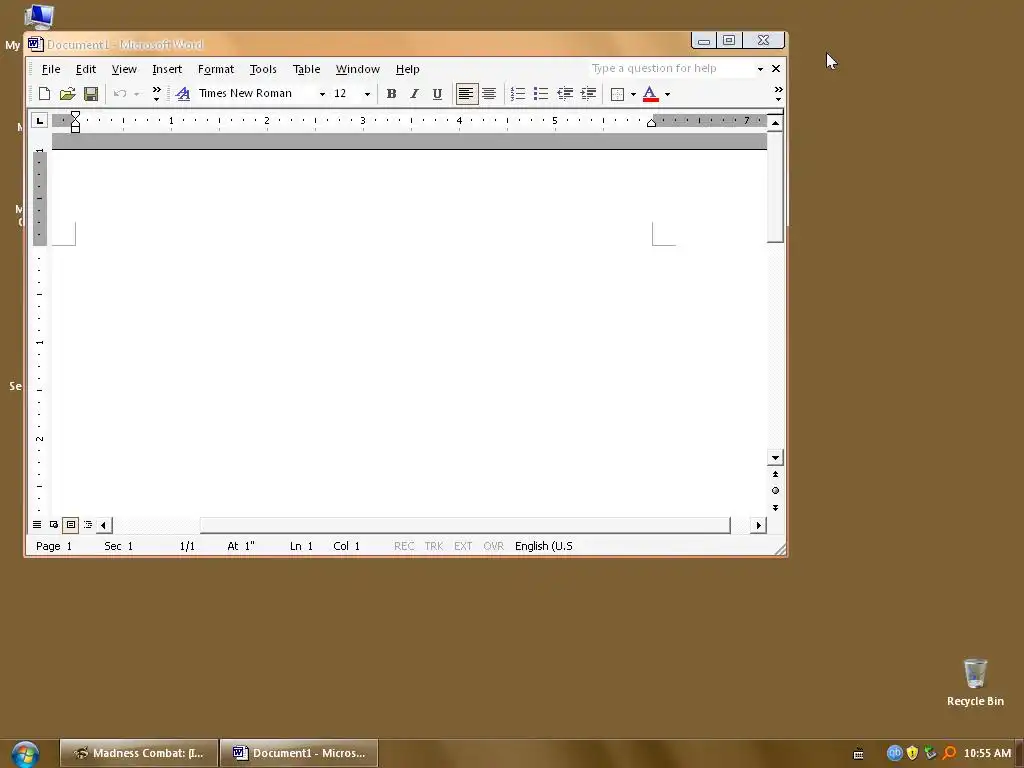Expand the Undo history dropdown arrow
The image size is (1024, 768).
[x=136, y=95]
